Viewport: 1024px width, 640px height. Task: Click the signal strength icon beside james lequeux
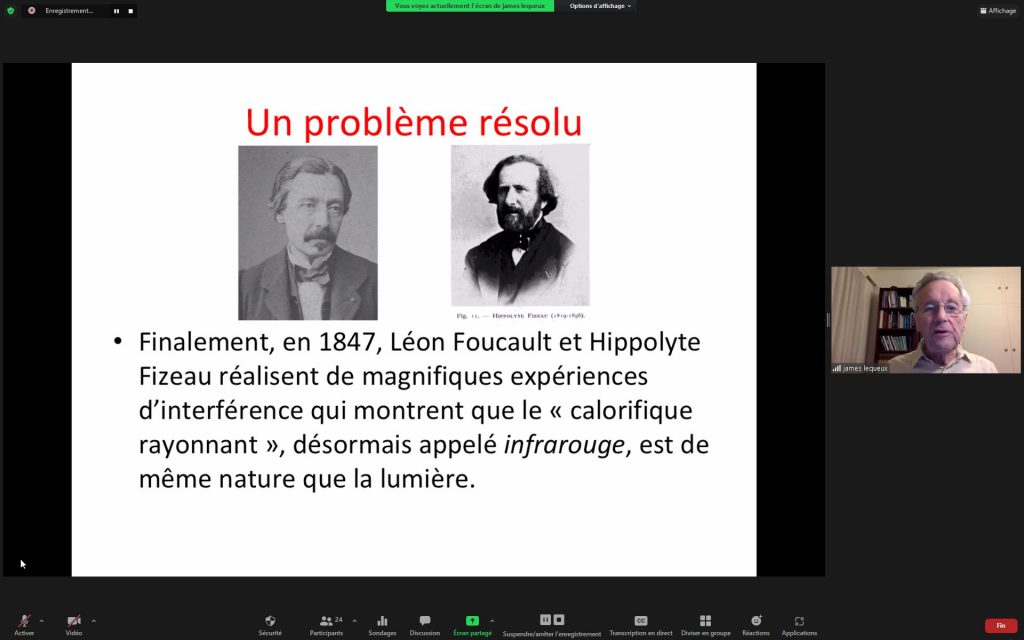tap(837, 368)
